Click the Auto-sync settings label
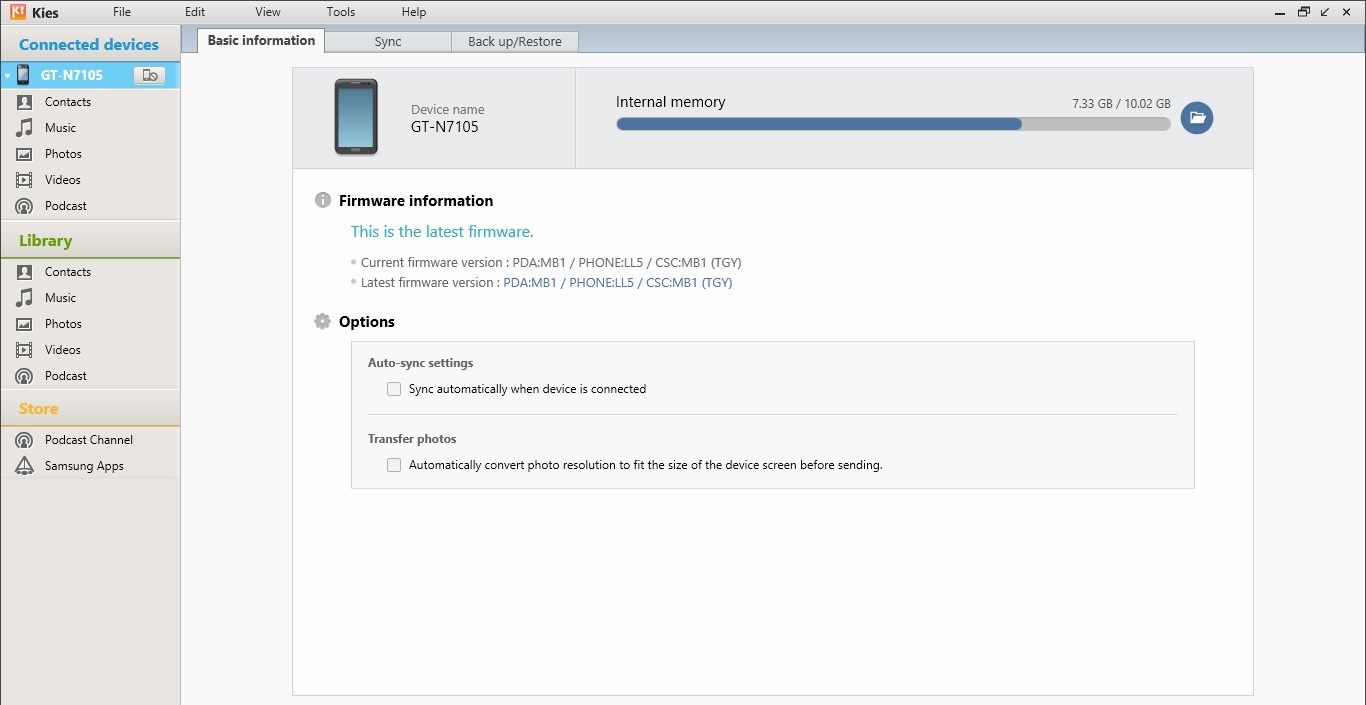Viewport: 1366px width, 705px height. pos(421,363)
